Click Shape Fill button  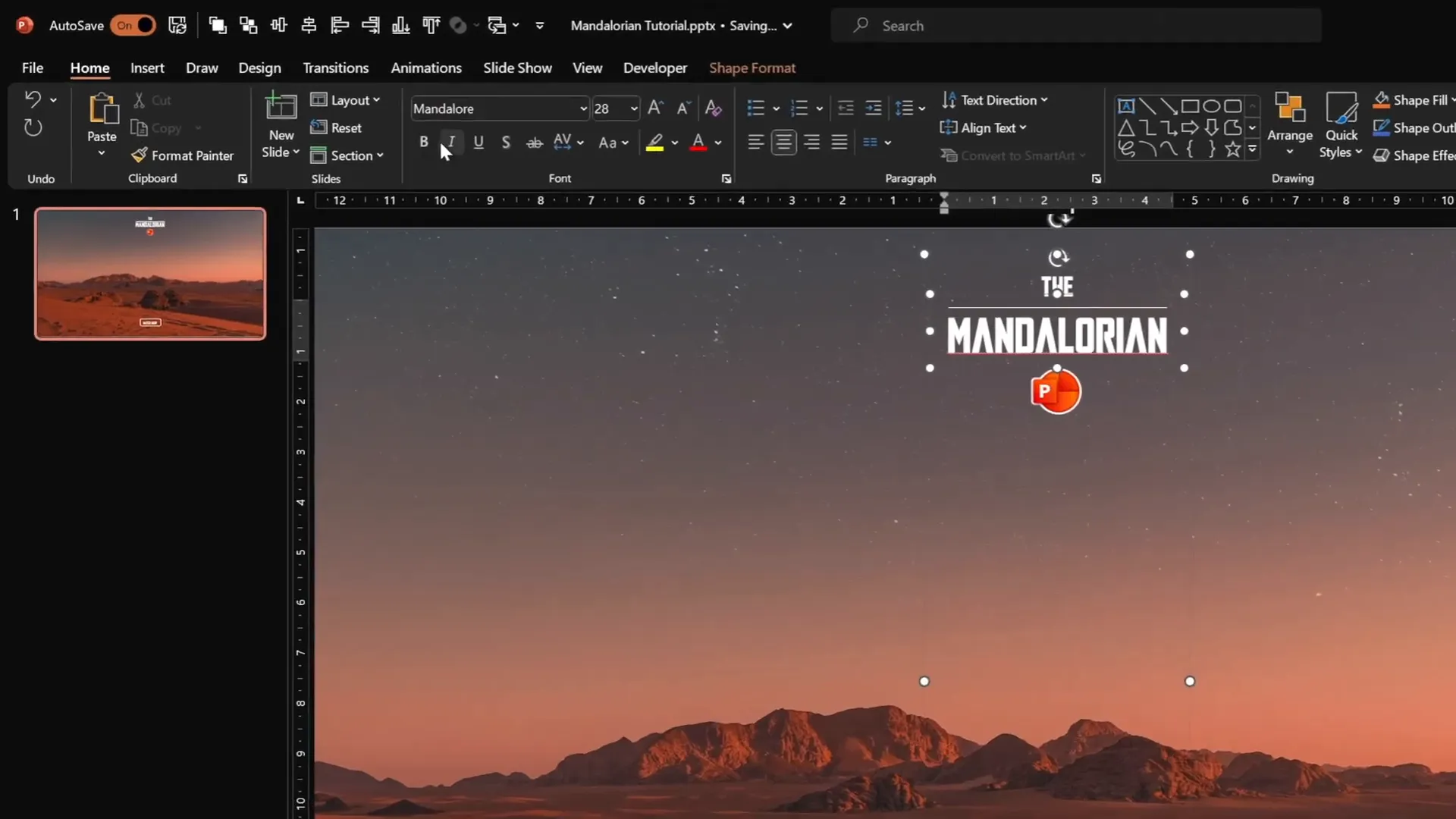(x=1412, y=100)
